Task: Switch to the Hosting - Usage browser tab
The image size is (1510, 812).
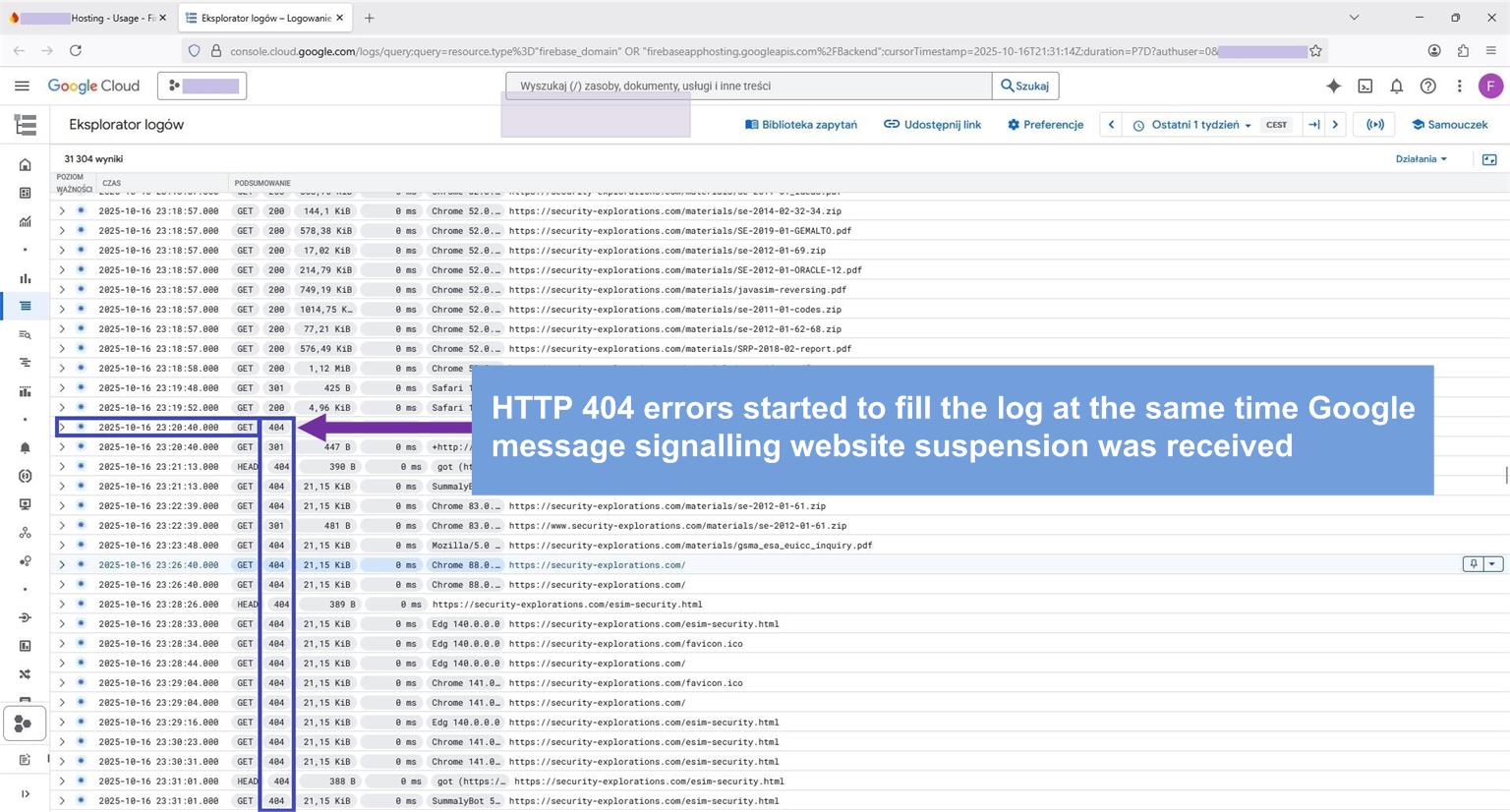Action: pos(88,18)
